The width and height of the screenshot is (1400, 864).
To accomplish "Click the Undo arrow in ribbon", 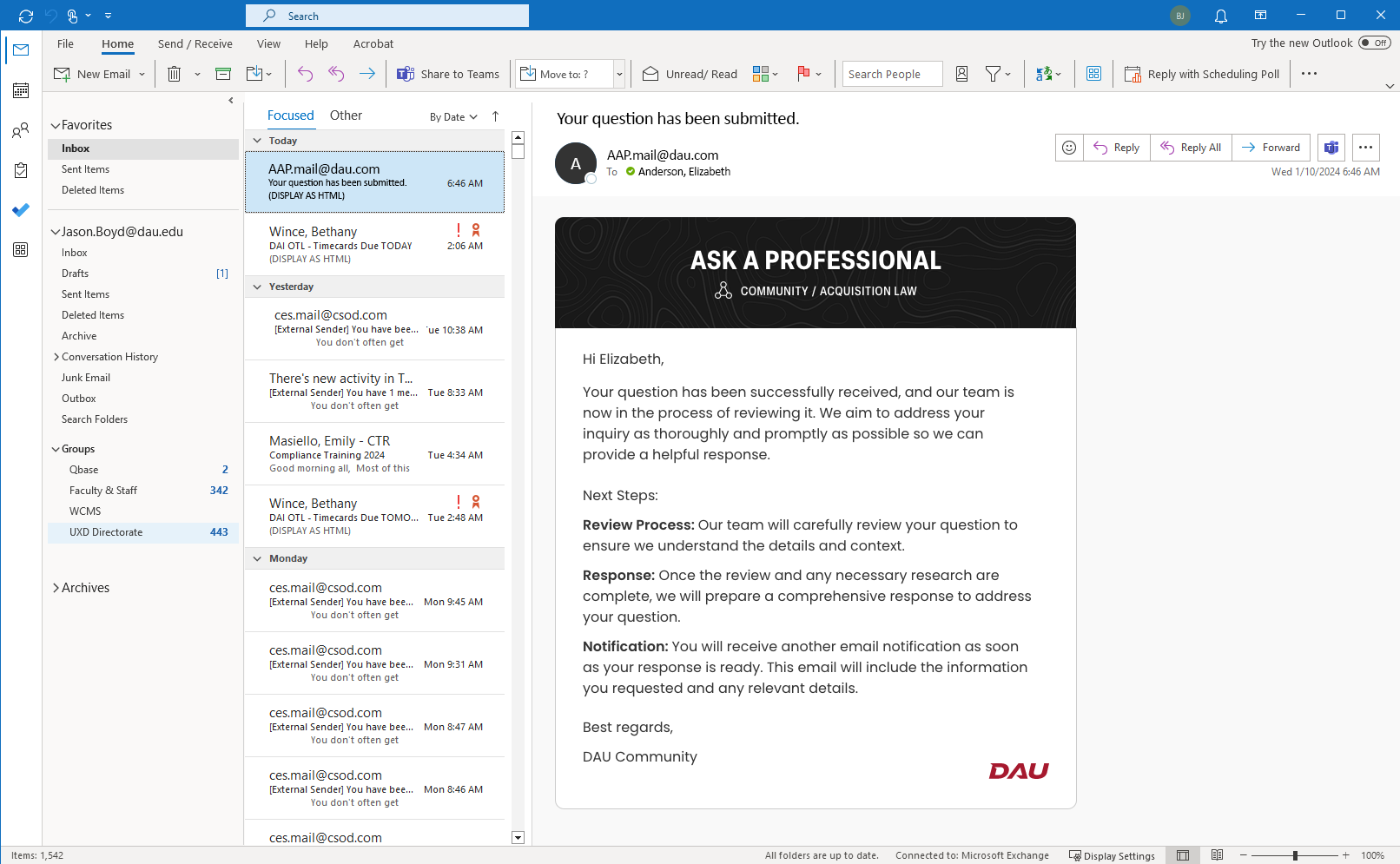I will tap(305, 74).
